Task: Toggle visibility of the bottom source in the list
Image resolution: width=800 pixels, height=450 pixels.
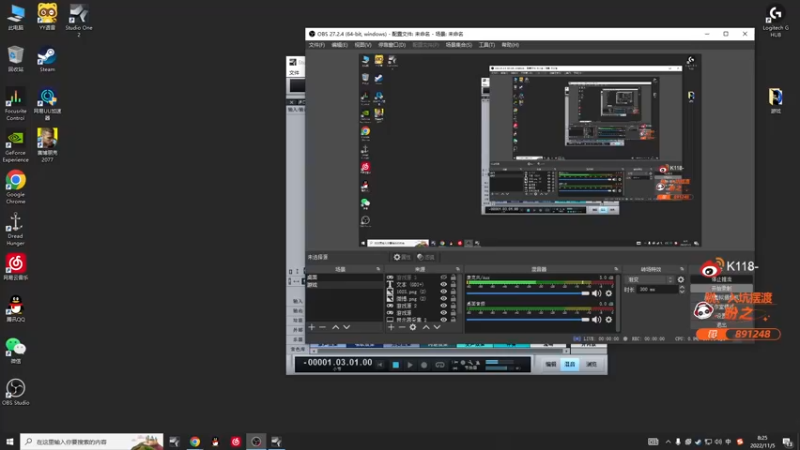Action: (x=443, y=319)
